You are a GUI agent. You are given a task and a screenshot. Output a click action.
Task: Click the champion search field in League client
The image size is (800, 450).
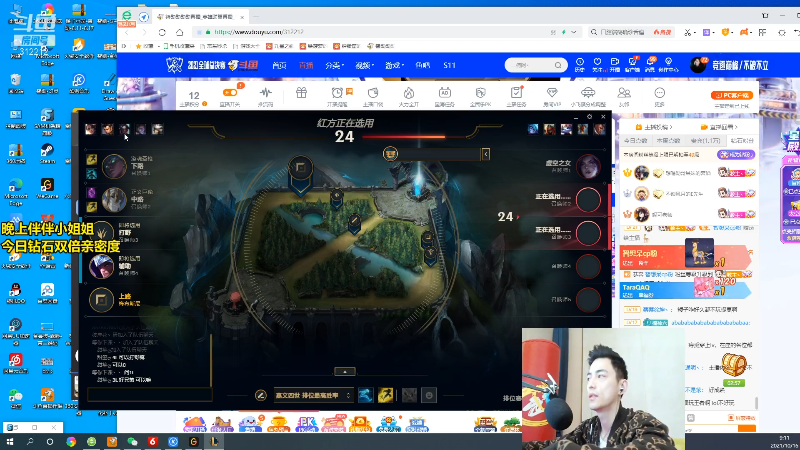439,154
